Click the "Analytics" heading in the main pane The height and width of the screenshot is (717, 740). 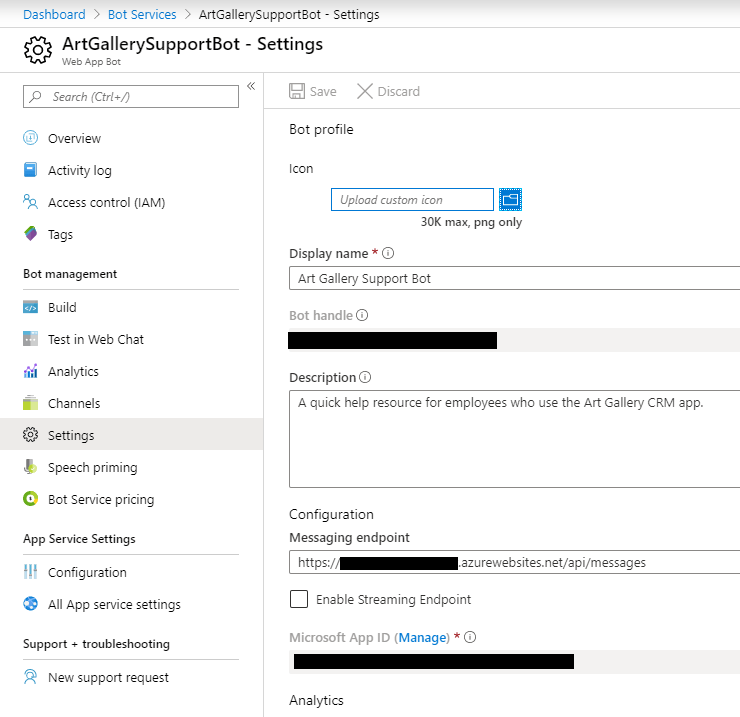tap(316, 700)
